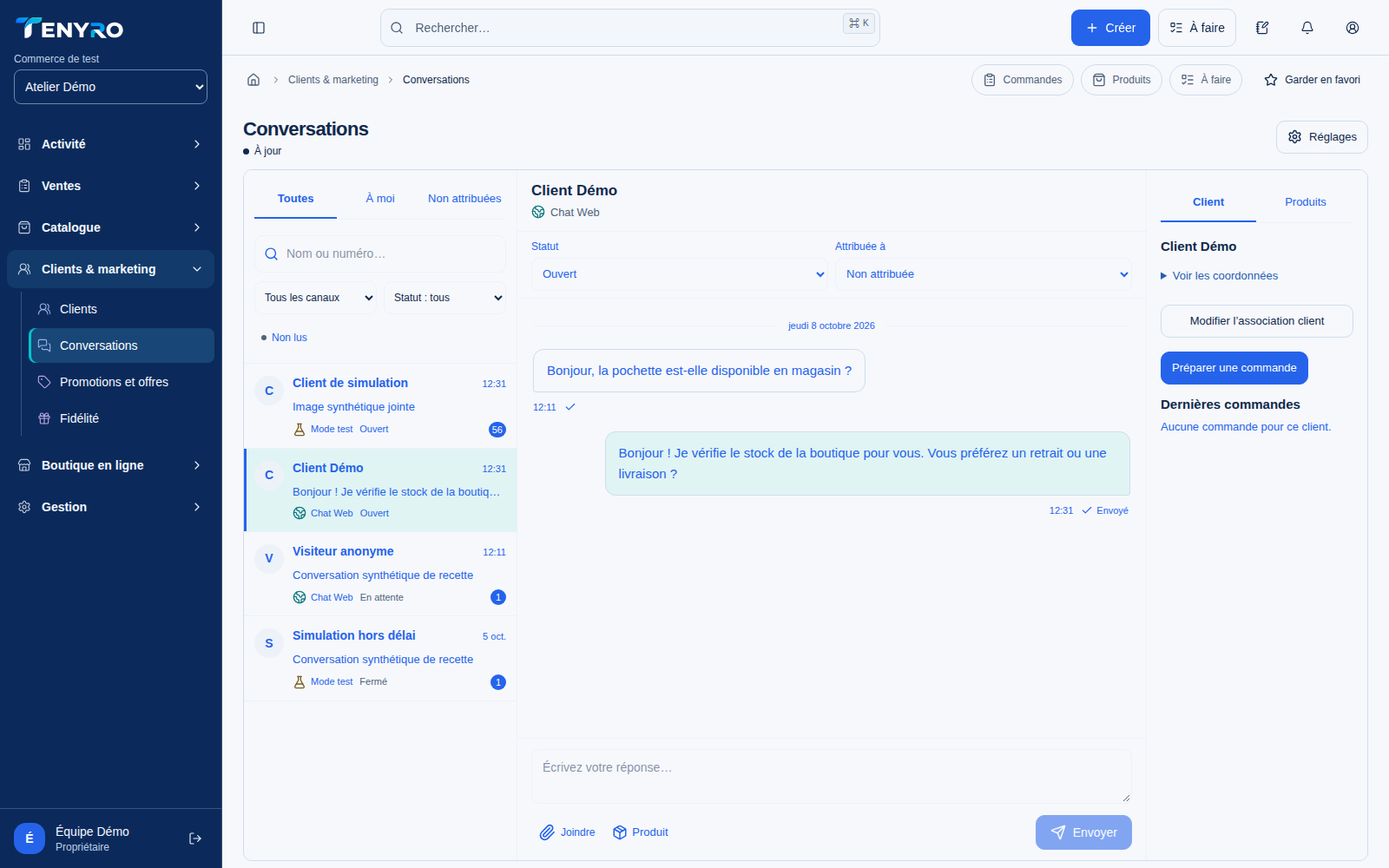Switch to the Non attribuées tab
Screen dimensions: 1389x868
point(464,199)
